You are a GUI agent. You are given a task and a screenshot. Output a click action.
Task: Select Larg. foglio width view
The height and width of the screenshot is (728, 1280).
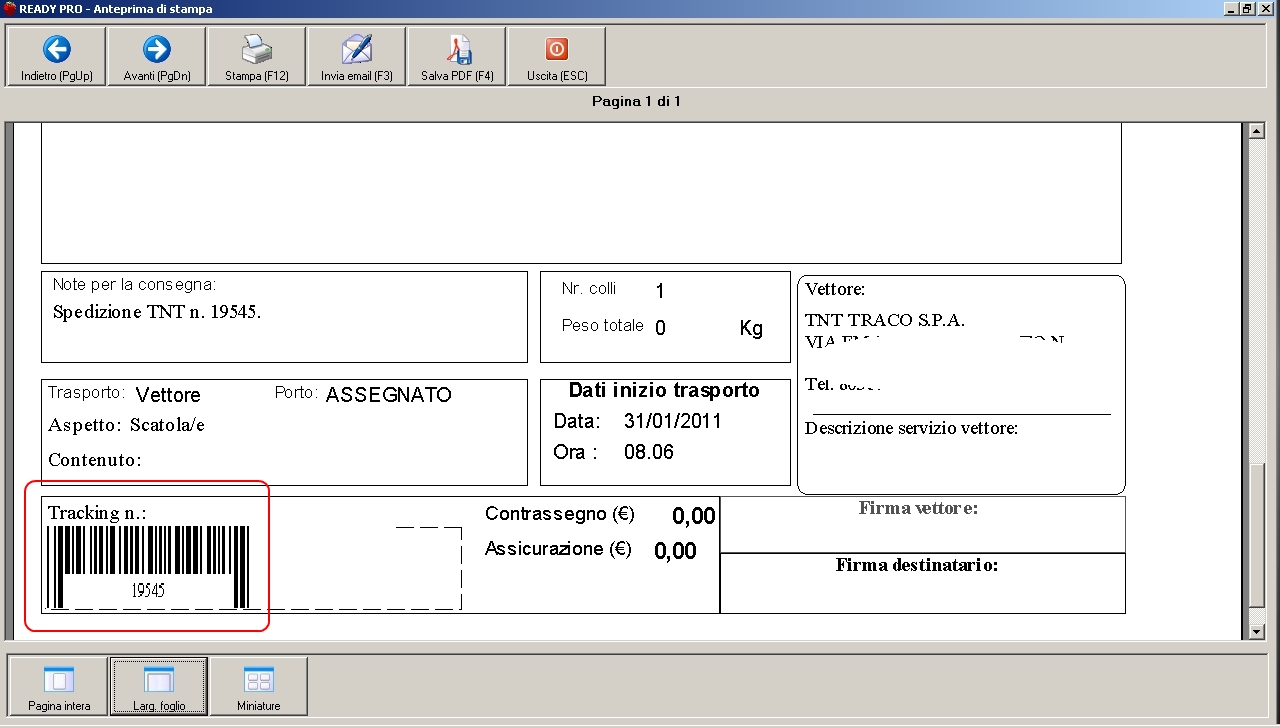point(158,687)
